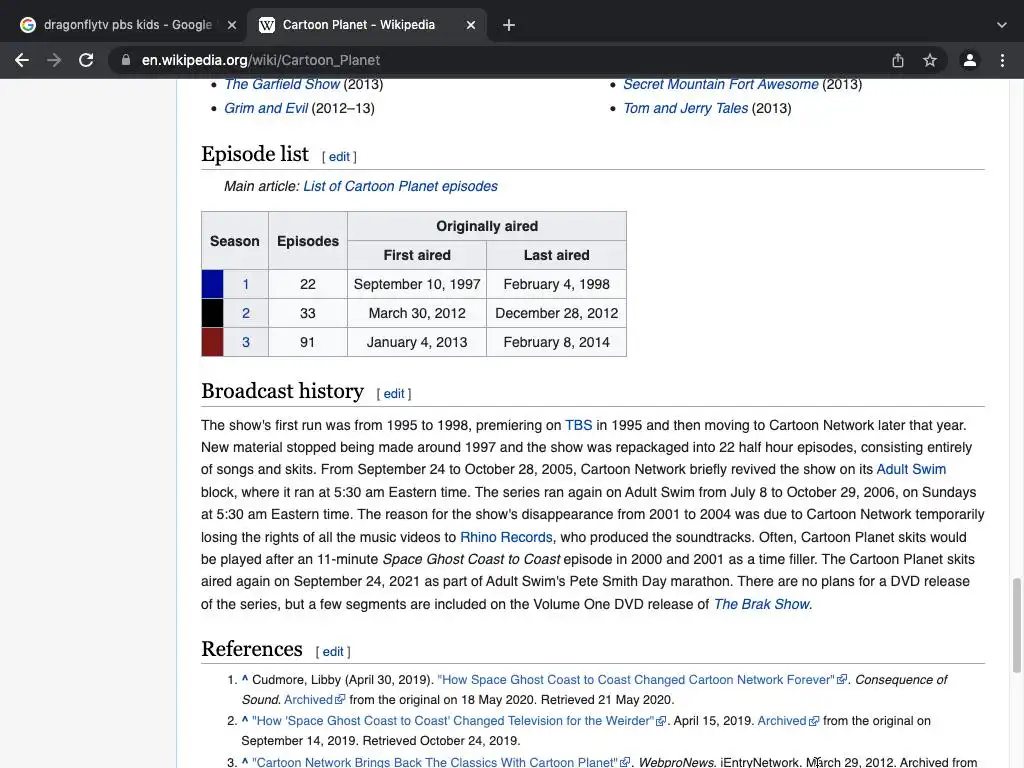
Task: Open season 2 link in table
Action: point(246,313)
